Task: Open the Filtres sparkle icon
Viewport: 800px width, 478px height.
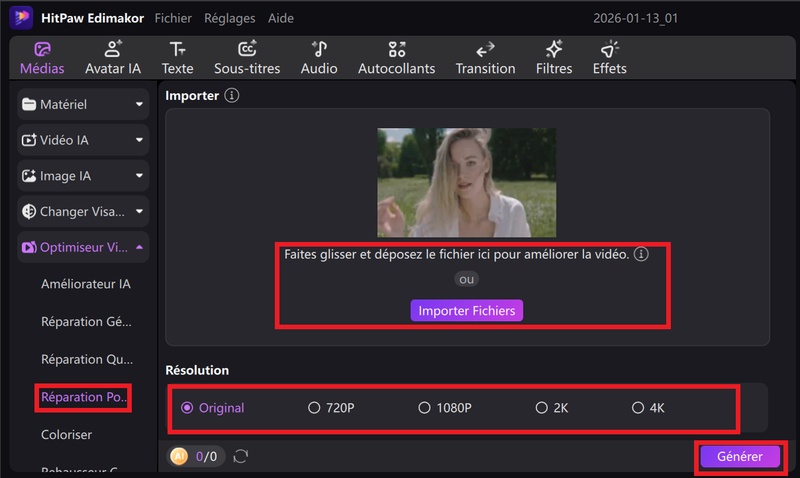Action: click(x=554, y=49)
